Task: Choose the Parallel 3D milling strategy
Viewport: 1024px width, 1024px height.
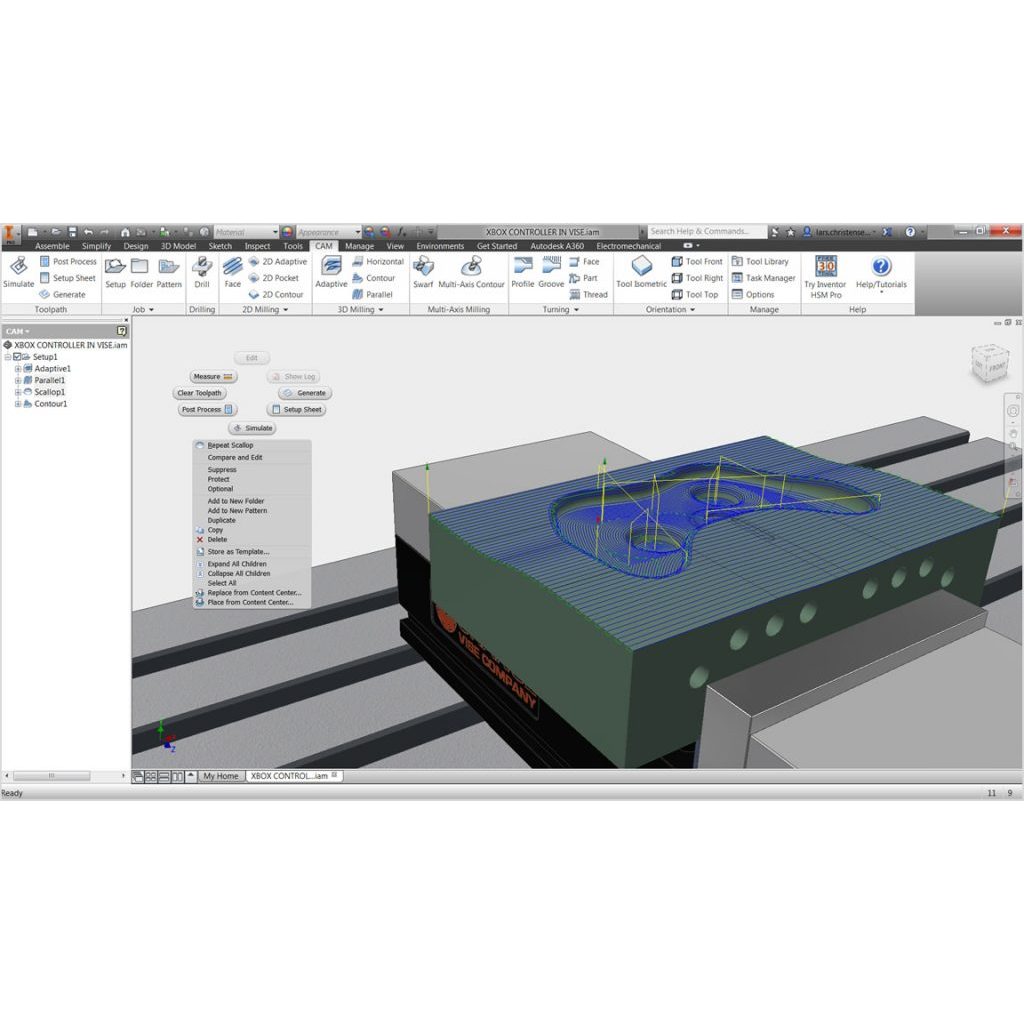Action: coord(373,295)
